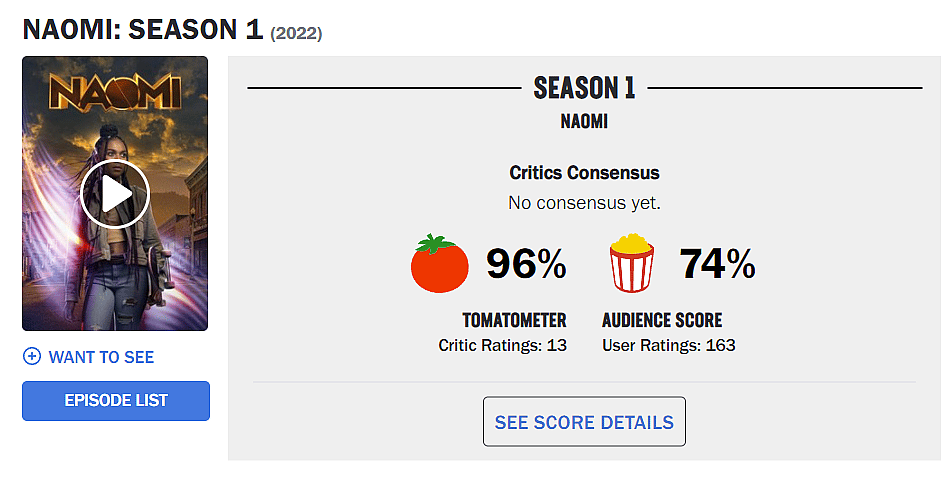Open the Episode List

116,401
